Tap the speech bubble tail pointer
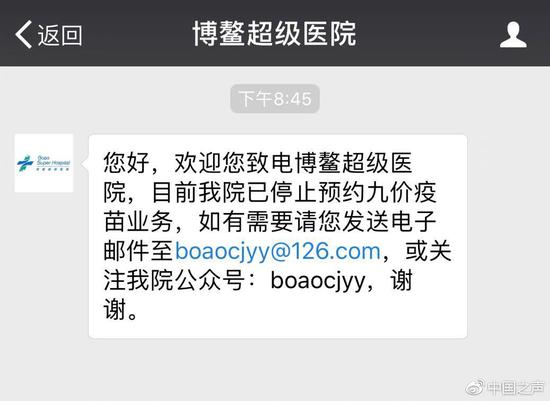The image size is (550, 401). (85, 163)
